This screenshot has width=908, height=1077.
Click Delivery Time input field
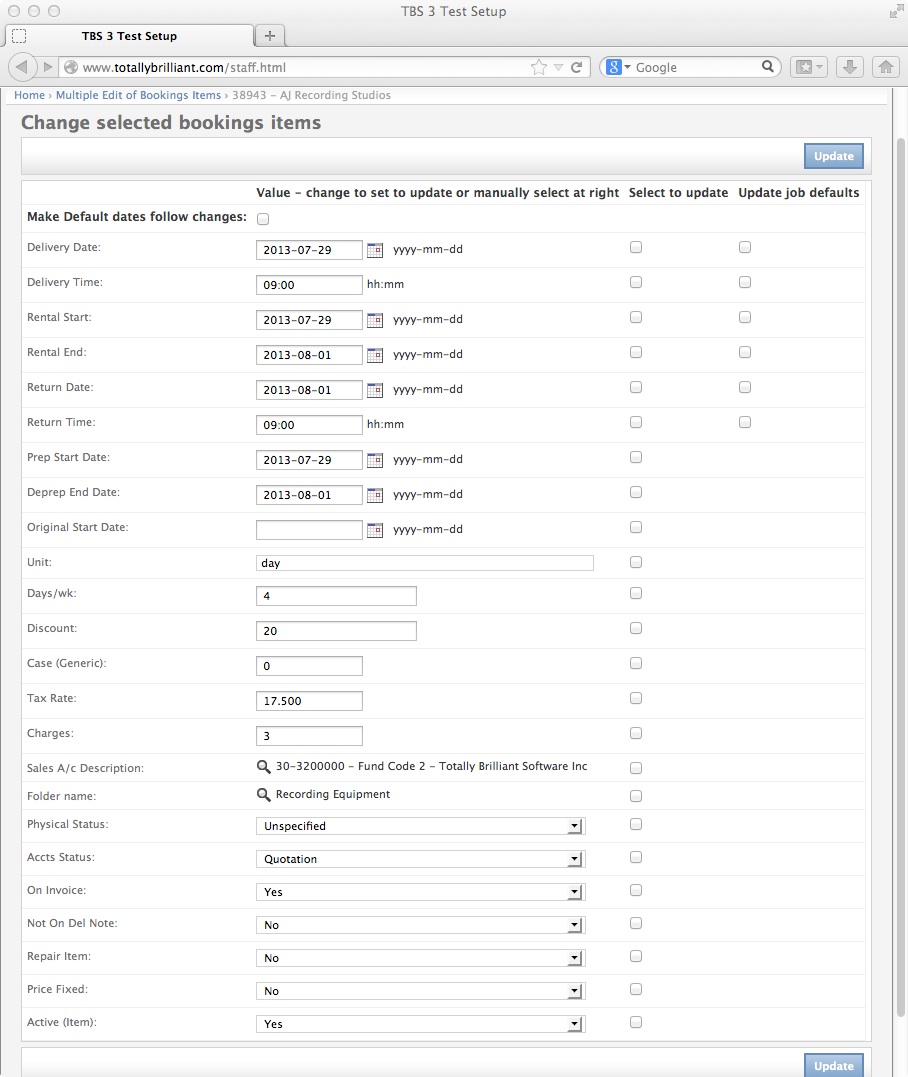click(309, 285)
